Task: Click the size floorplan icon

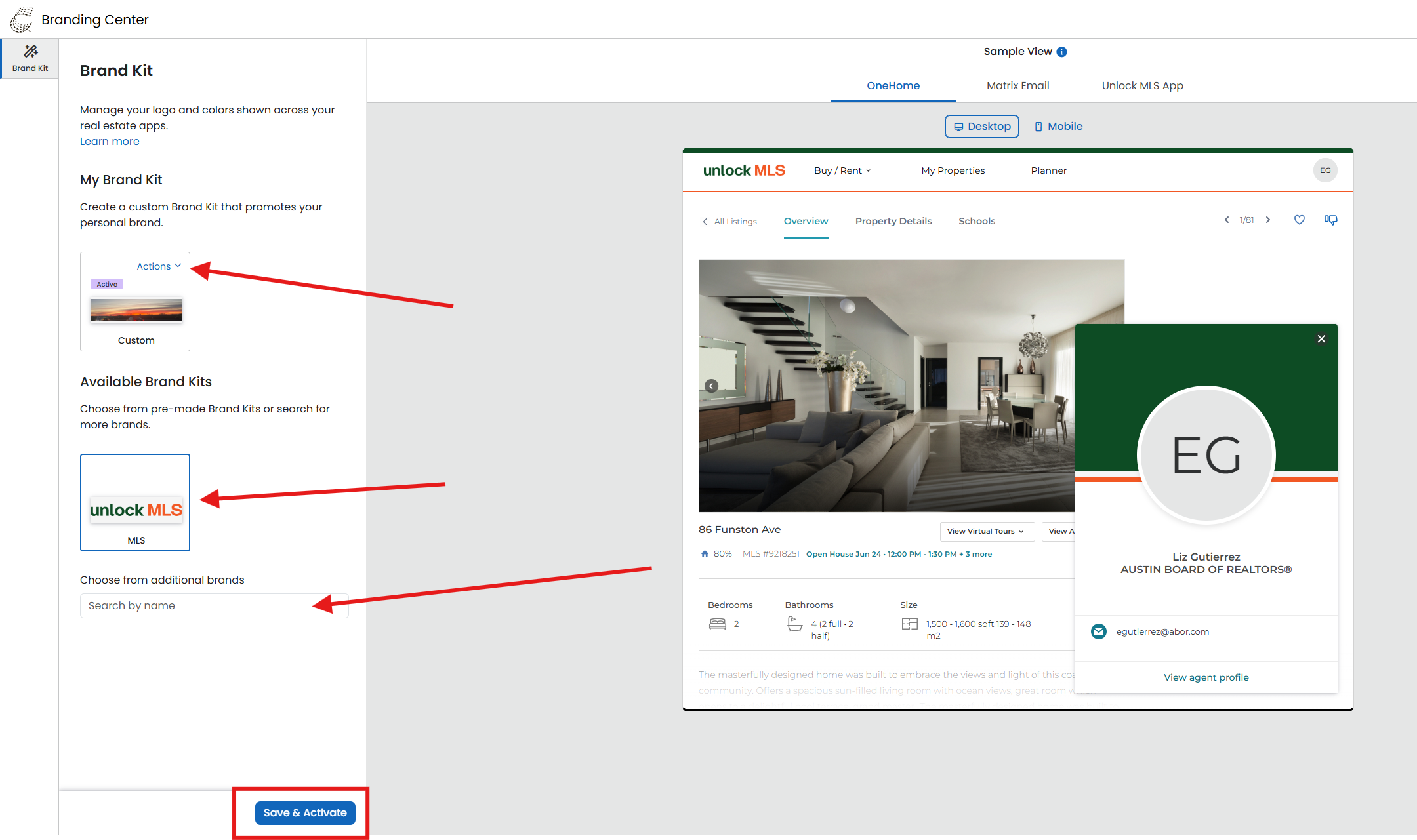Action: click(910, 624)
